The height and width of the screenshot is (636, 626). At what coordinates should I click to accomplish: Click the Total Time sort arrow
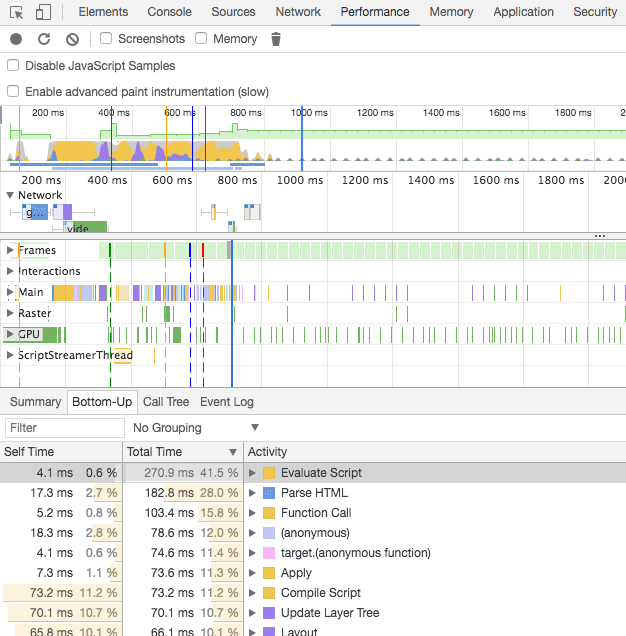point(234,452)
